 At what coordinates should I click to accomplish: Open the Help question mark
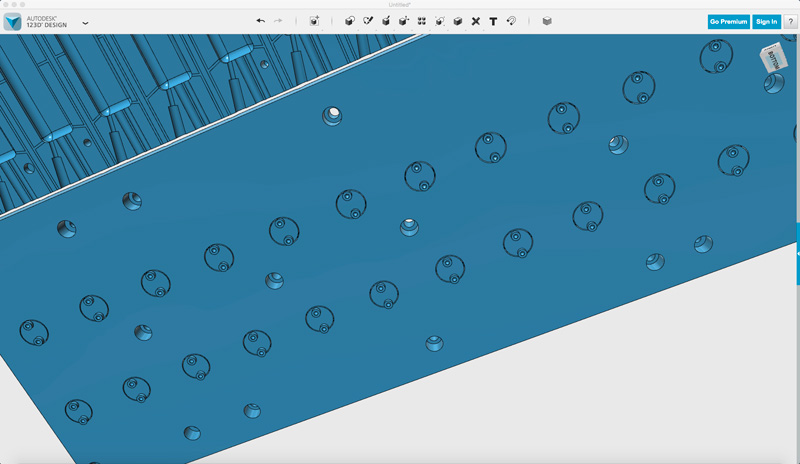pos(790,21)
